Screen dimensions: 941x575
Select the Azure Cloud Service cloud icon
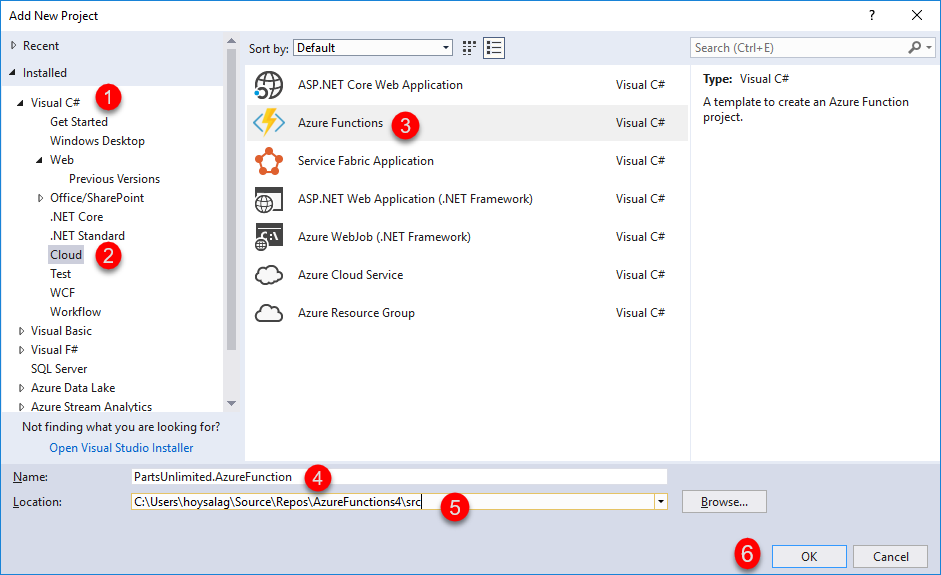268,275
